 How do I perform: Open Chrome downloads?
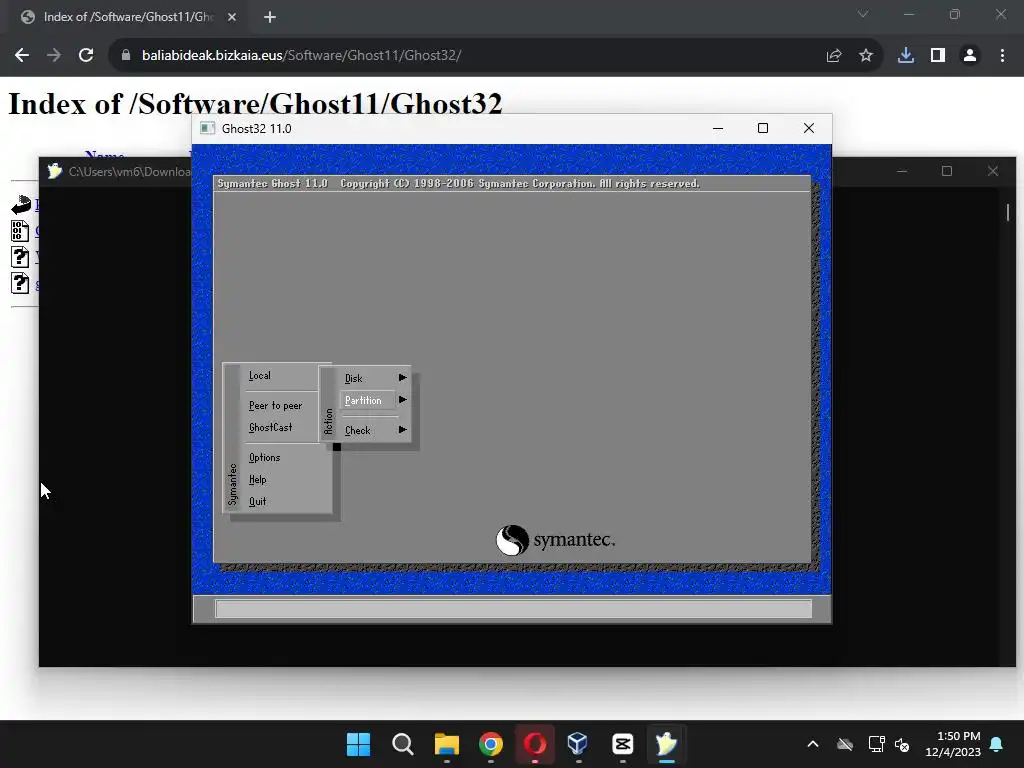click(x=906, y=56)
